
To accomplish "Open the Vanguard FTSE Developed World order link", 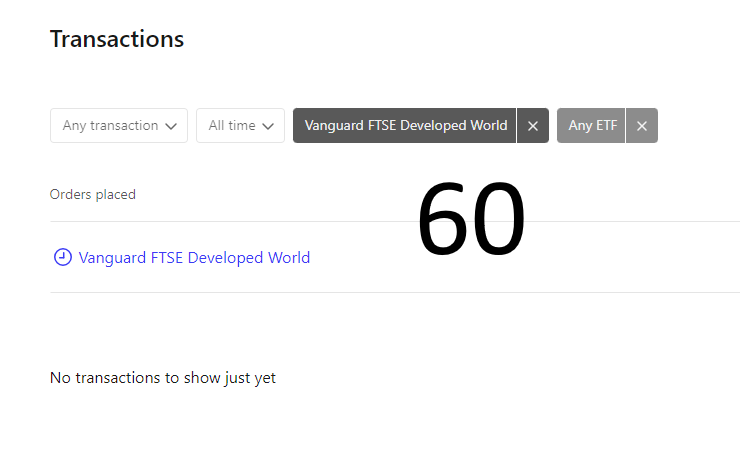I will [194, 258].
